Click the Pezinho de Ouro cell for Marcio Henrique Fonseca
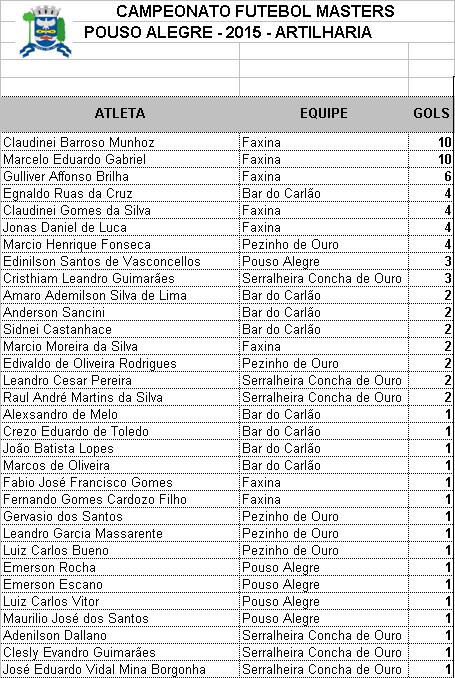The width and height of the screenshot is (455, 678). point(324,244)
